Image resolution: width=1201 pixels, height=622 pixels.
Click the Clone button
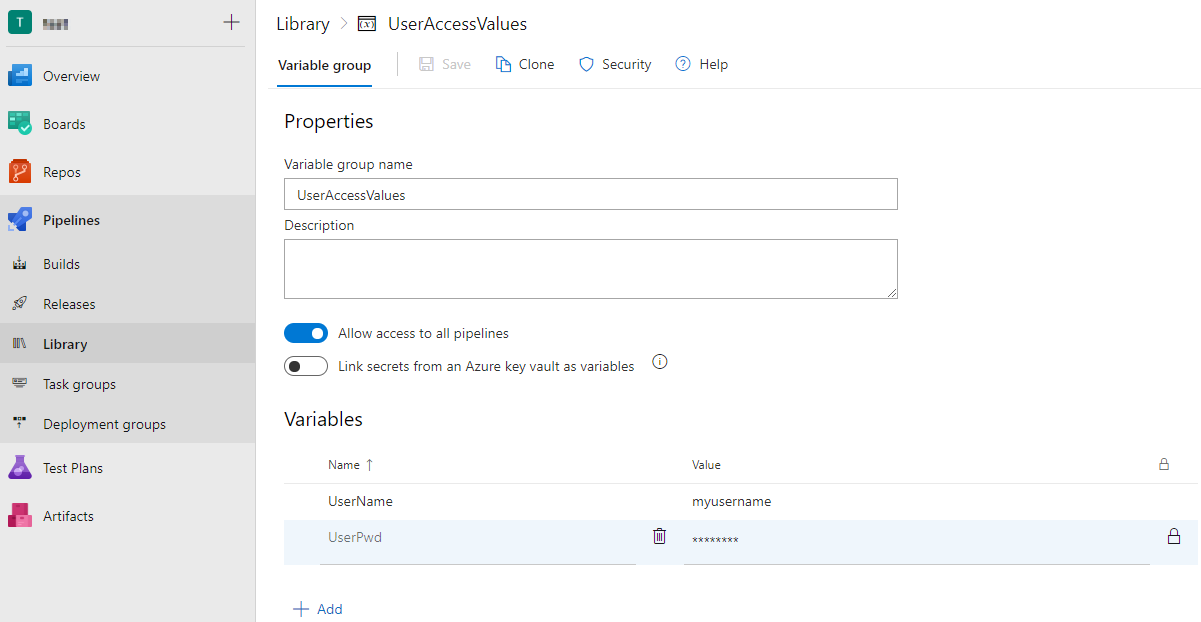click(x=525, y=64)
